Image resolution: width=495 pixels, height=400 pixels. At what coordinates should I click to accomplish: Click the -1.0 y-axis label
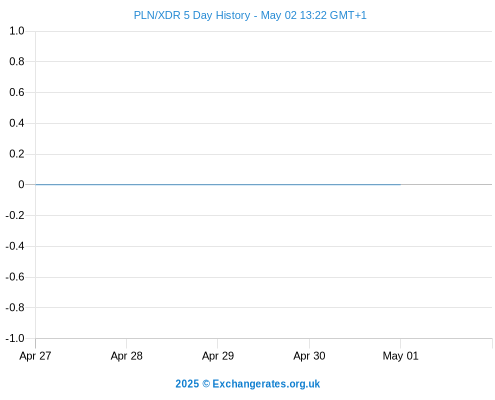pos(15,338)
